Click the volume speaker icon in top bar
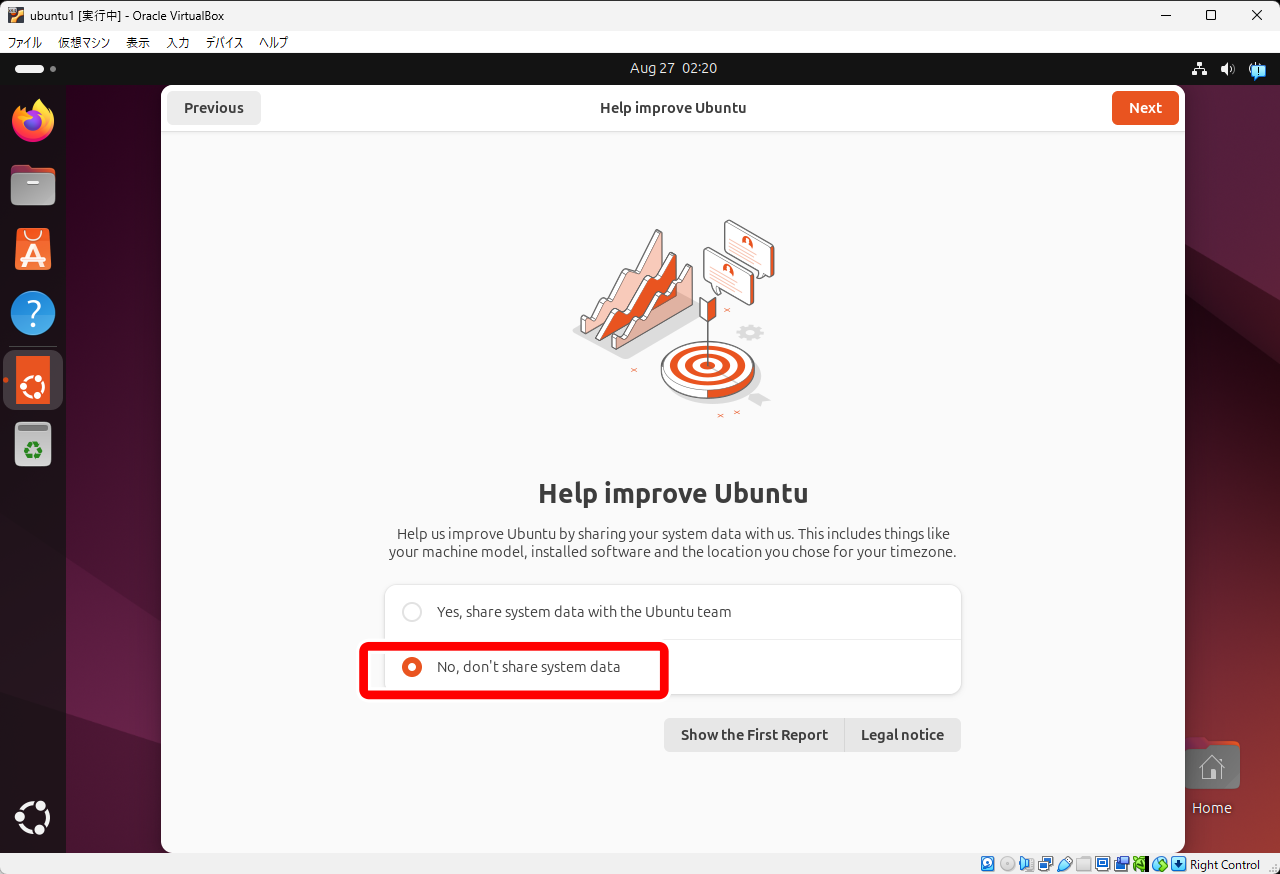 pos(1228,69)
